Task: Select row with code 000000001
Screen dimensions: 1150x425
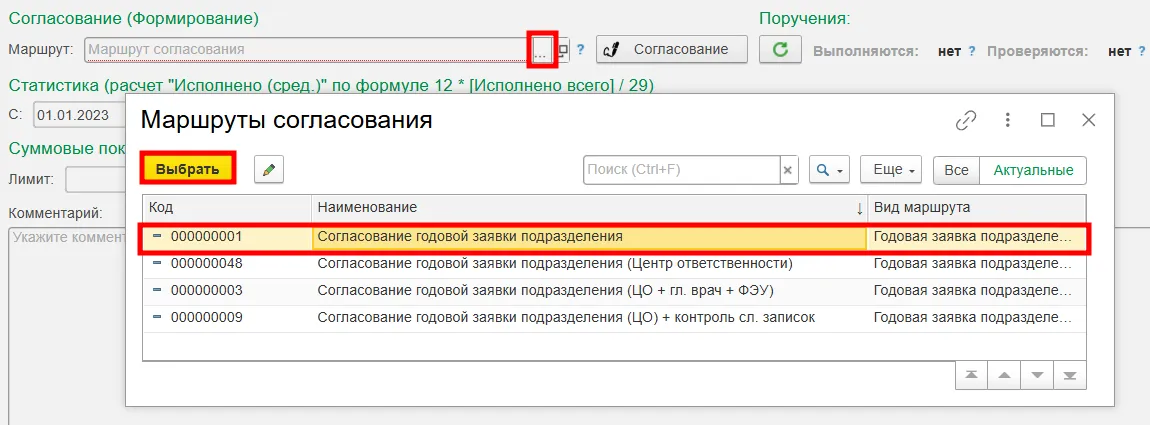Action: click(614, 237)
